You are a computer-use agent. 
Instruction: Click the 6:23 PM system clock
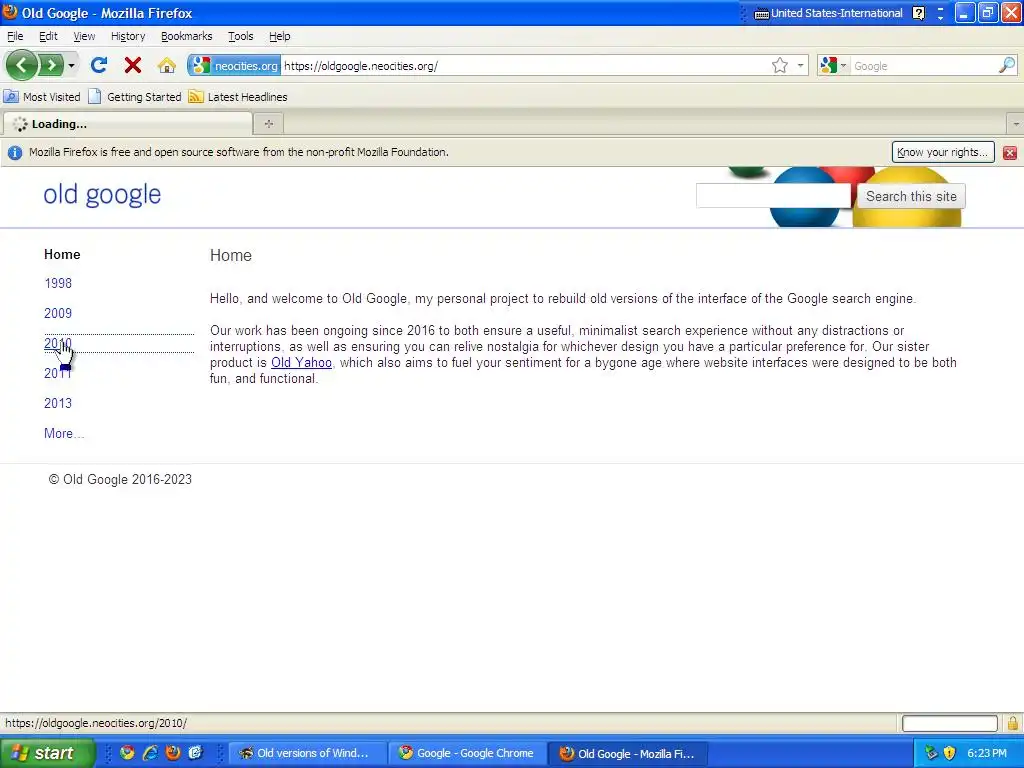(x=987, y=753)
